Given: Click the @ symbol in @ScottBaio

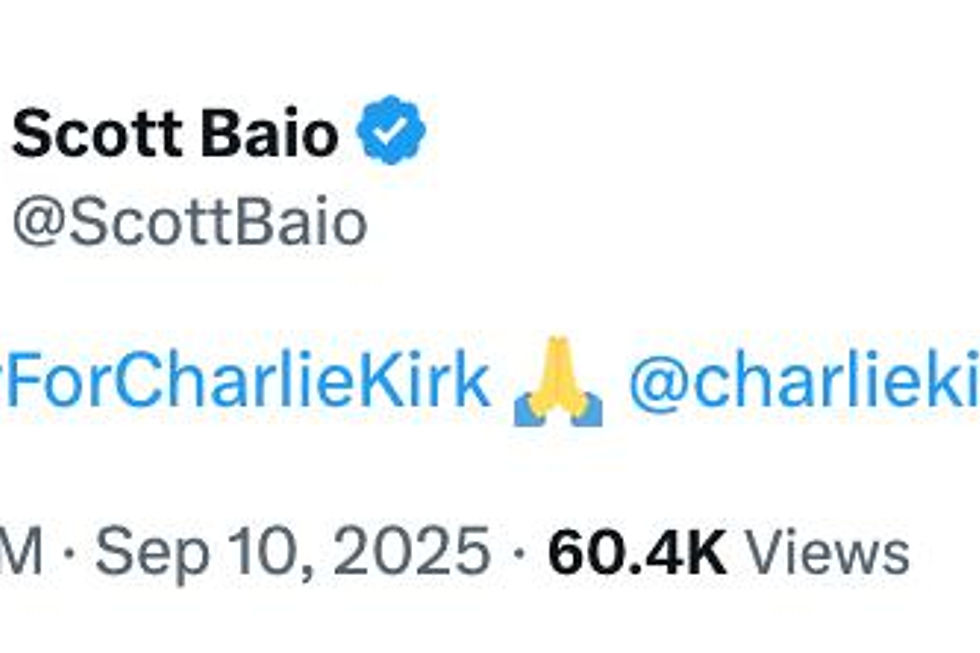Looking at the screenshot, I should point(38,226).
